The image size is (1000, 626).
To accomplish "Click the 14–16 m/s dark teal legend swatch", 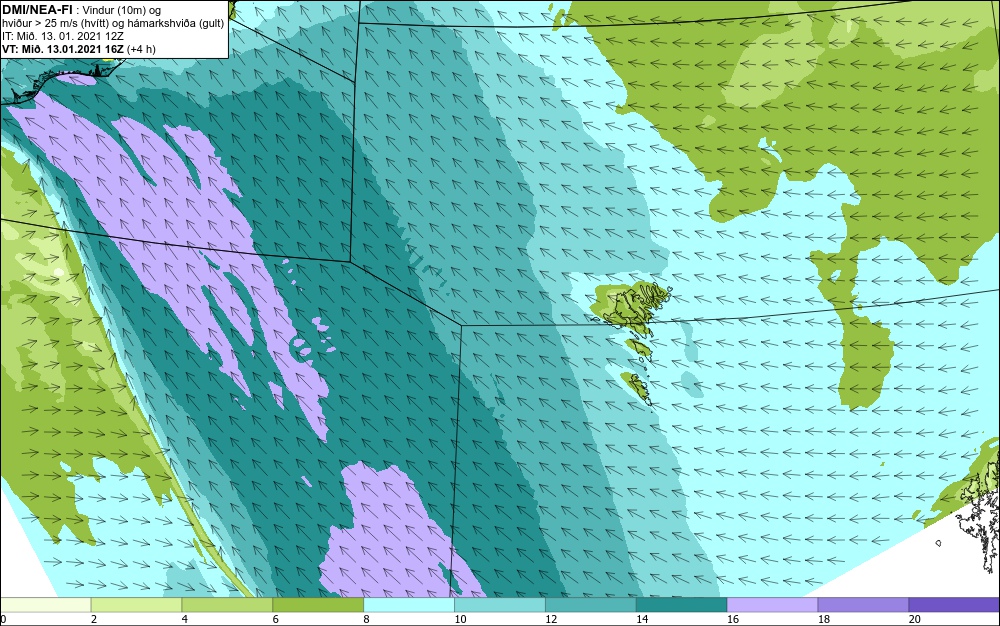I will tap(682, 605).
